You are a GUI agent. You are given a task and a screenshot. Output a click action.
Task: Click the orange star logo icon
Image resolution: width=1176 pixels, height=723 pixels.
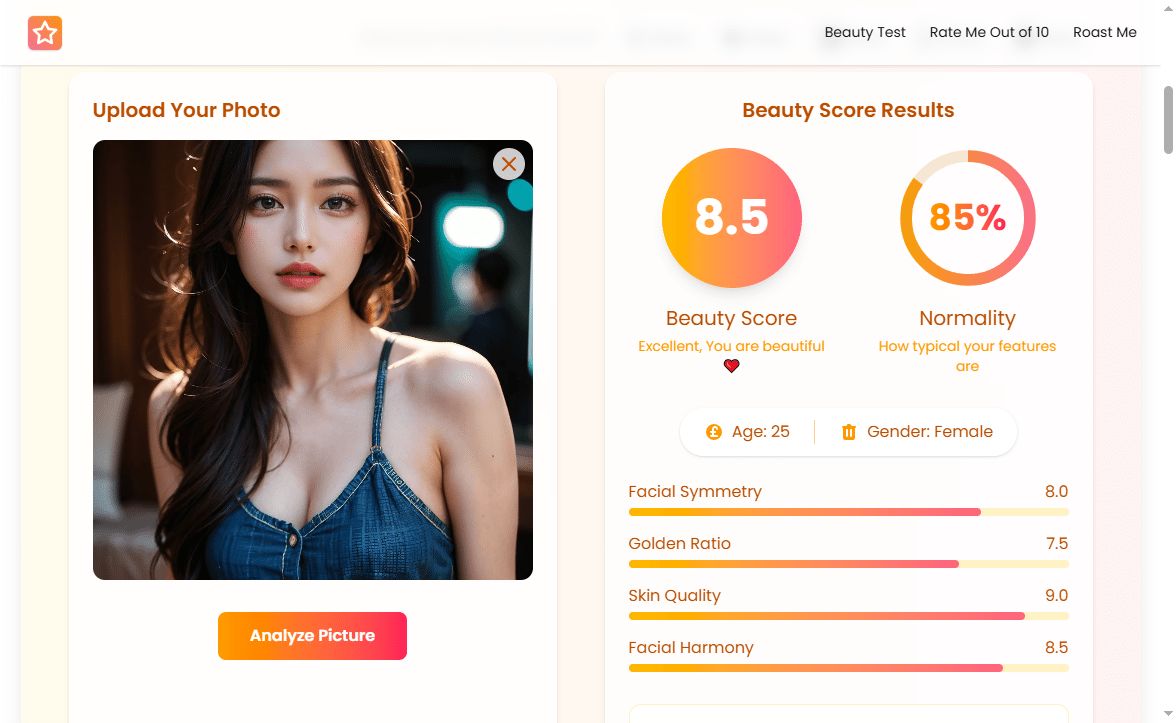pyautogui.click(x=45, y=33)
